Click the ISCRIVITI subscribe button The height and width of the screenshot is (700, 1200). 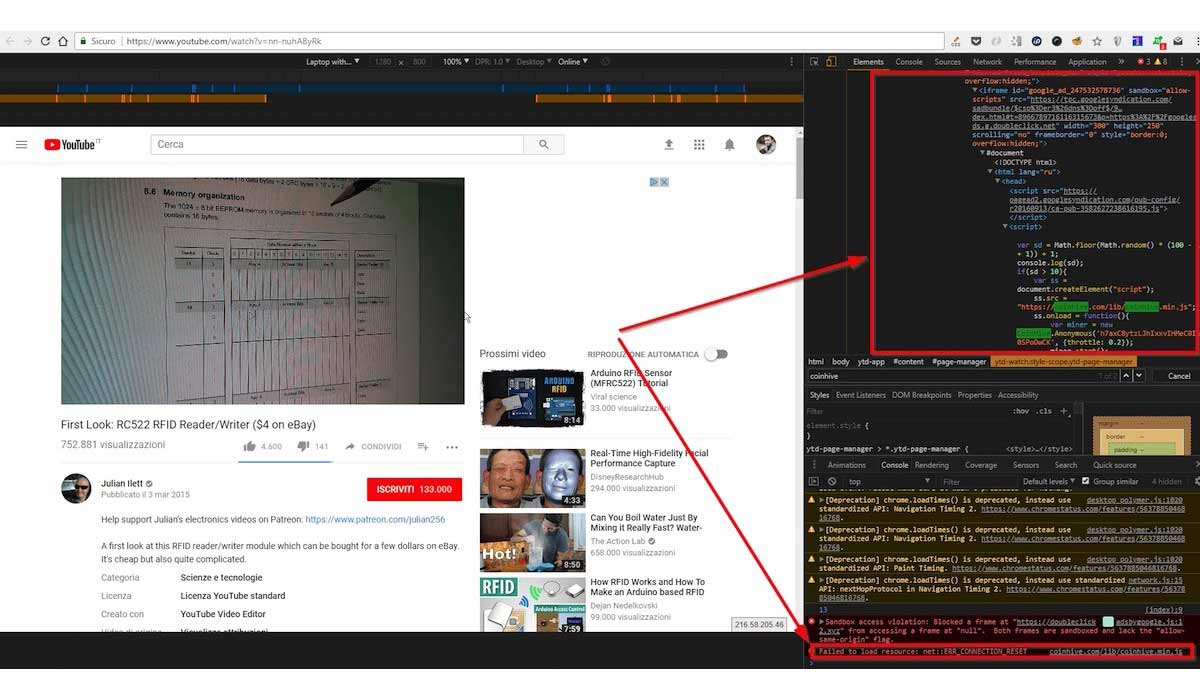point(414,489)
